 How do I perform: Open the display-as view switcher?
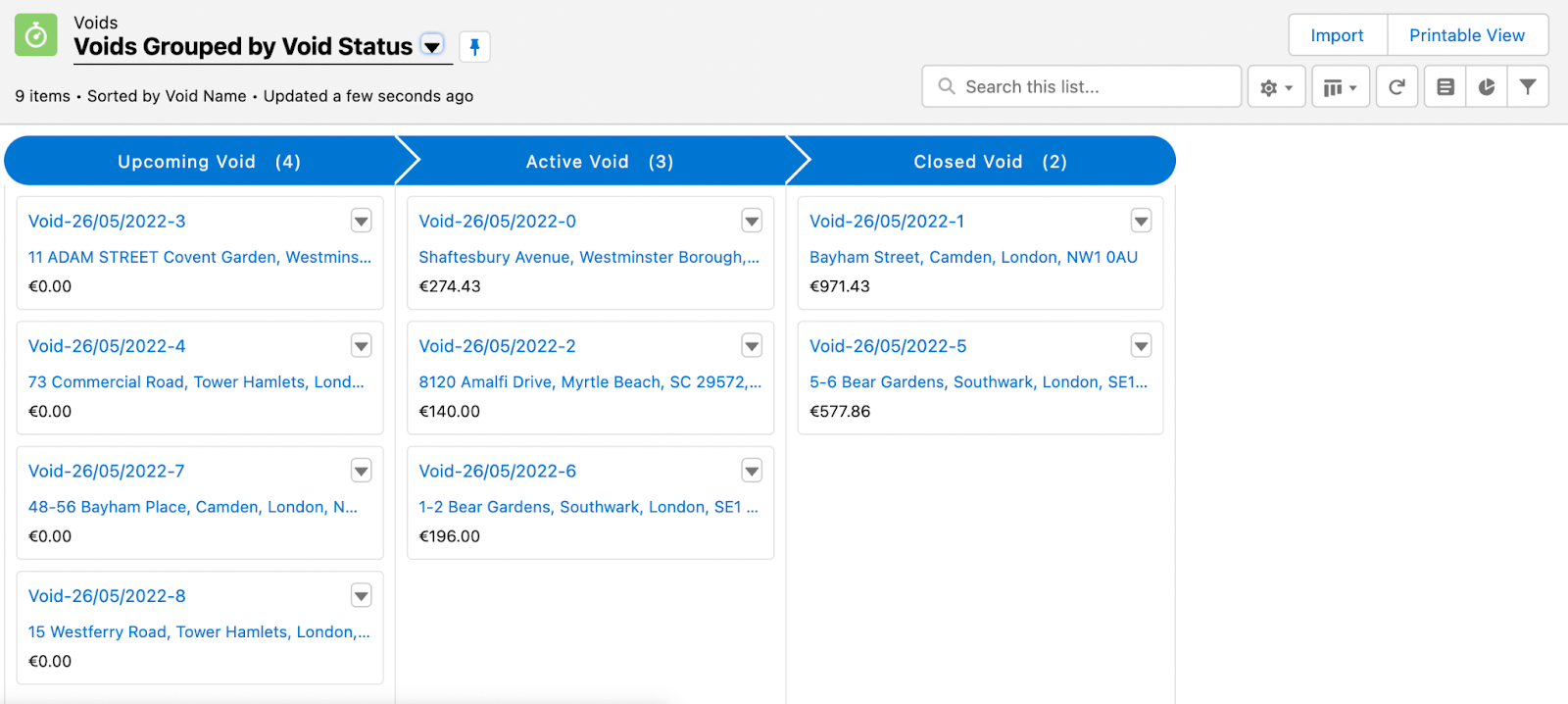click(1340, 87)
